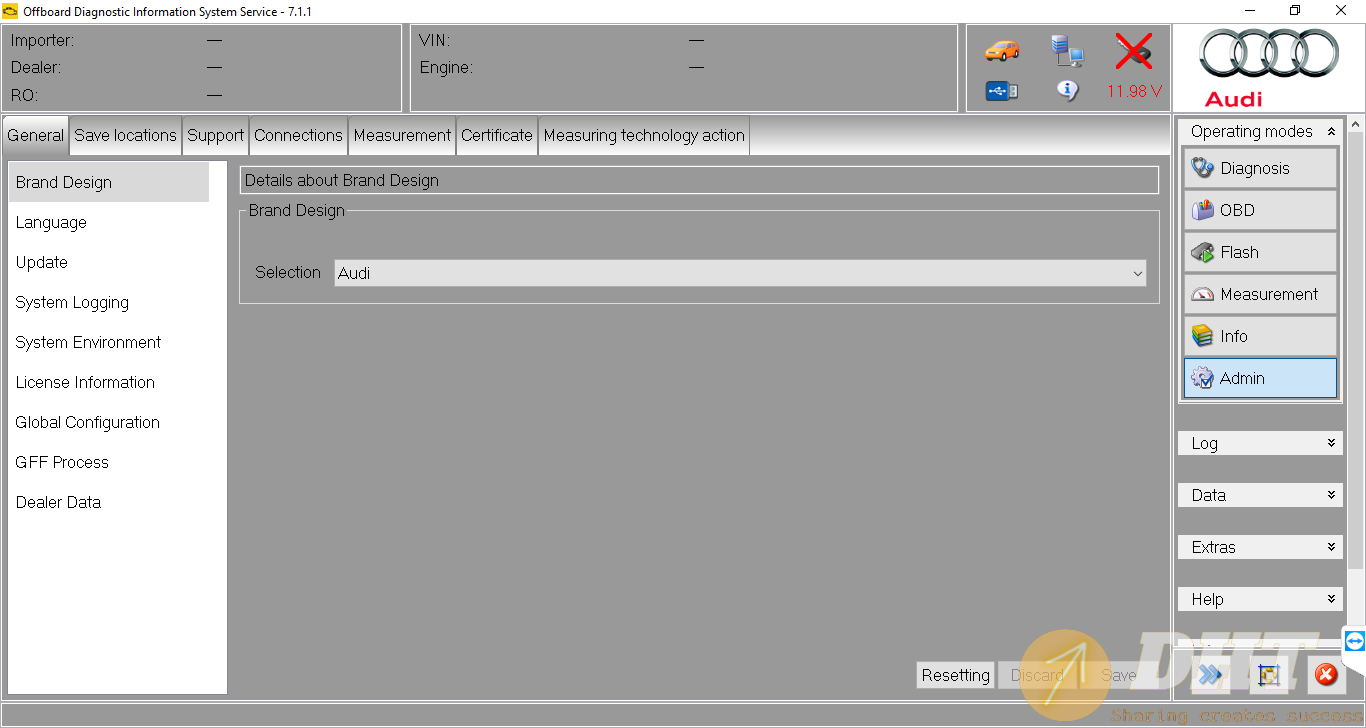Image resolution: width=1366 pixels, height=728 pixels.
Task: Open the Diagnosis operating mode
Action: click(1260, 168)
